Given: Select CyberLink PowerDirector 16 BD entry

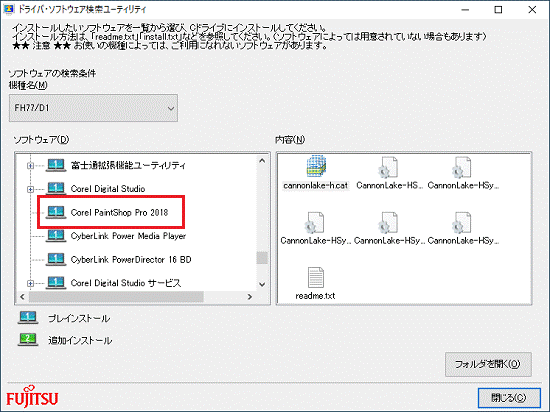Looking at the screenshot, I should click(131, 259).
